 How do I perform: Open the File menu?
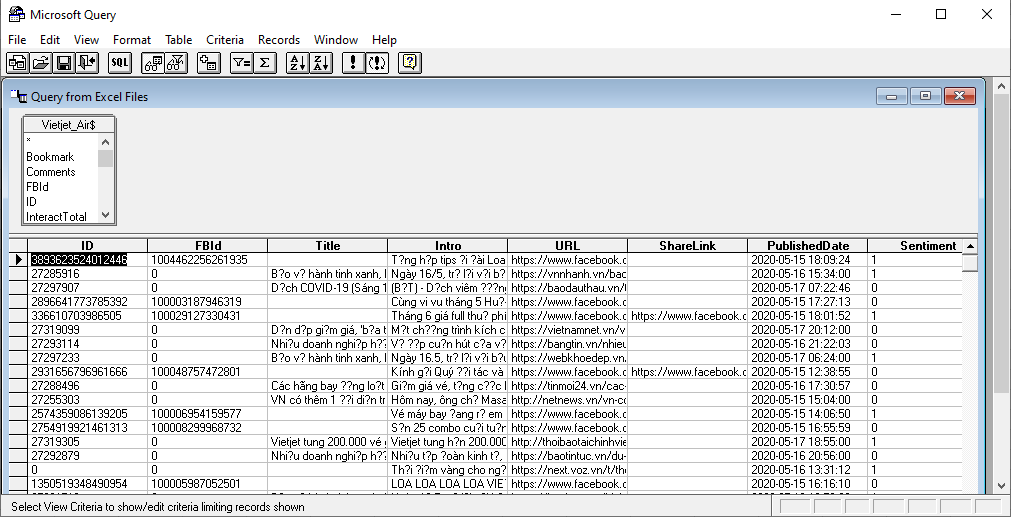point(17,40)
